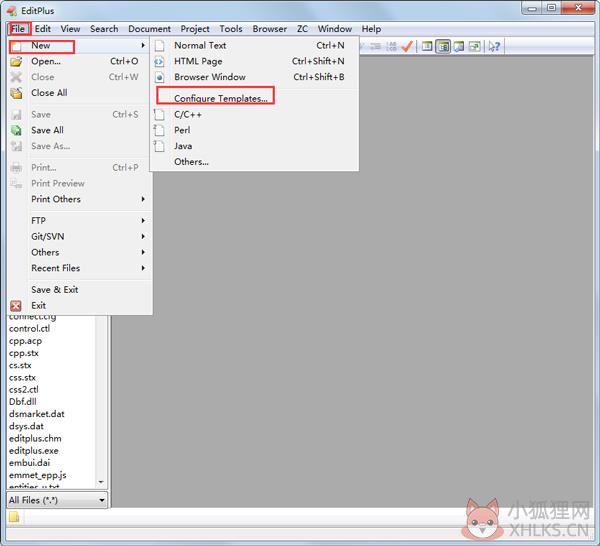This screenshot has height=546, width=600.
Task: Select Save All menu entry
Action: click(80, 130)
